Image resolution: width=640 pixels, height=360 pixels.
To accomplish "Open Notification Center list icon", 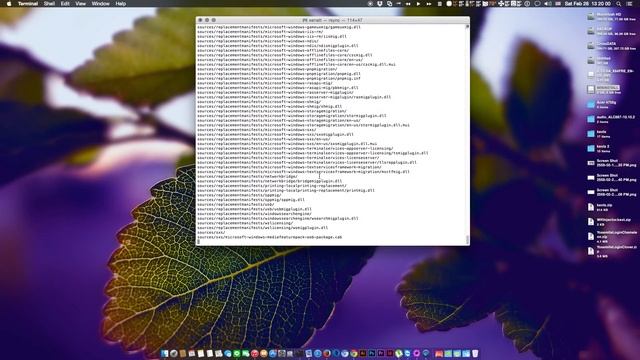I will (630, 4).
